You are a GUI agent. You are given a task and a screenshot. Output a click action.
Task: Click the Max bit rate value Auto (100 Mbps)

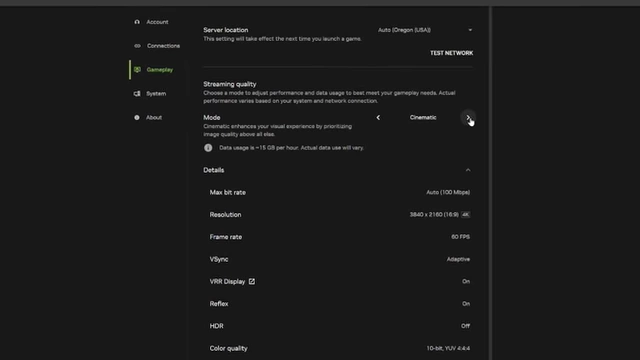point(448,192)
